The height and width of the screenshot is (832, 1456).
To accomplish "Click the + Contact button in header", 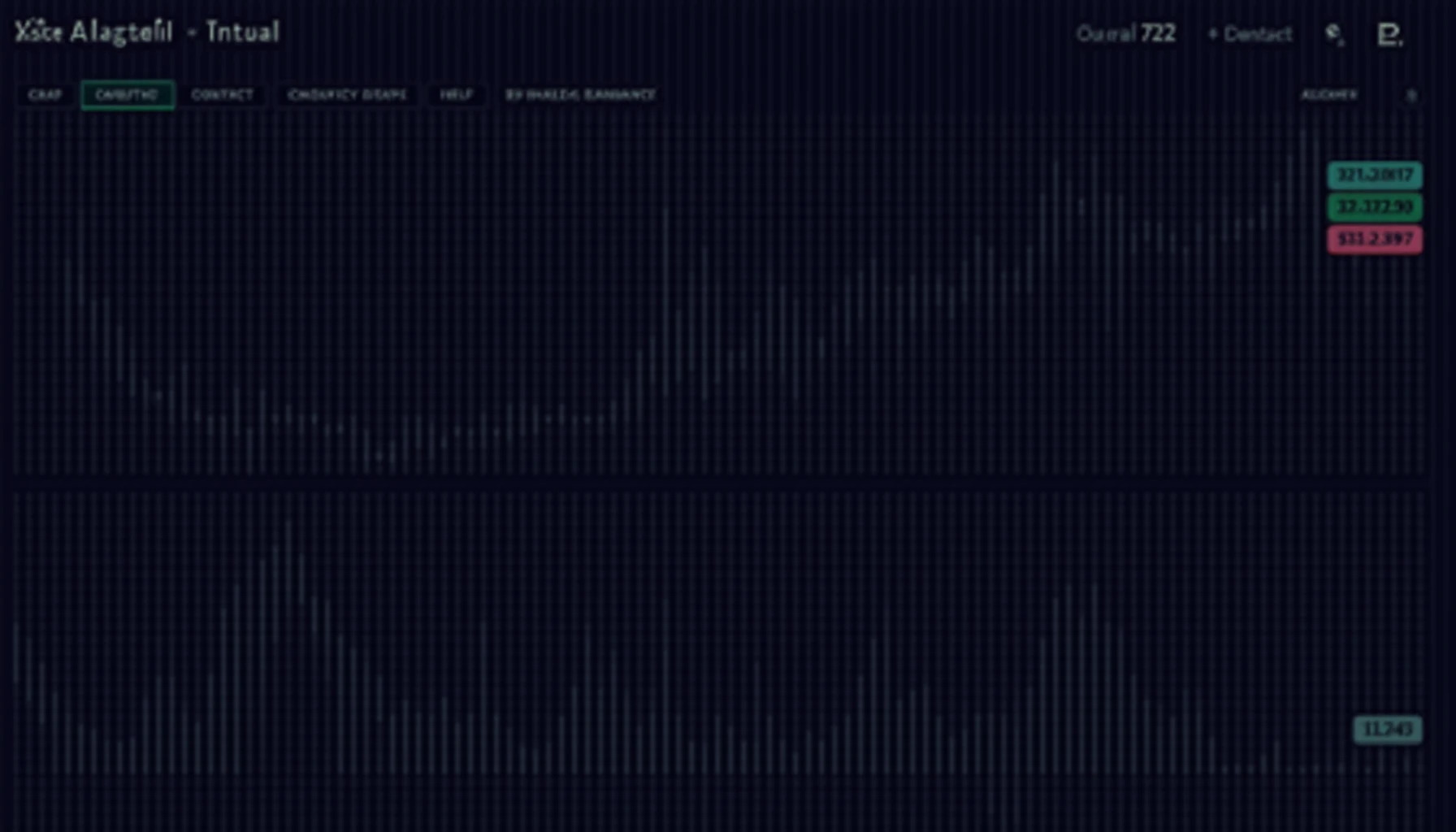I will click(1250, 34).
